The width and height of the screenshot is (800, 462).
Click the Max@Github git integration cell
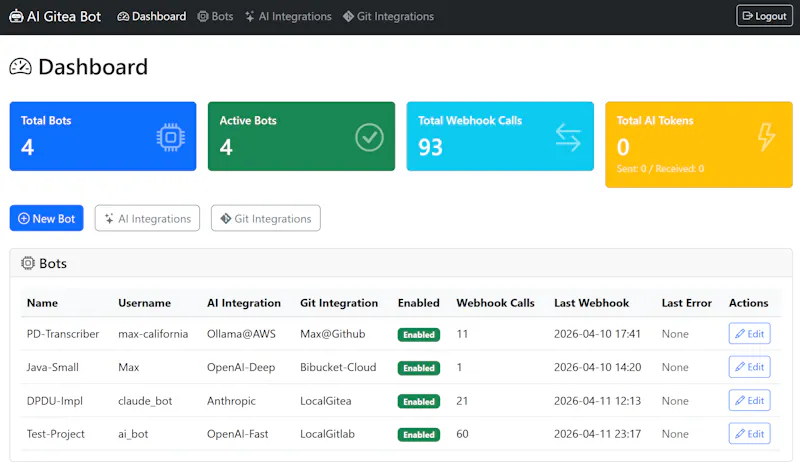(333, 334)
